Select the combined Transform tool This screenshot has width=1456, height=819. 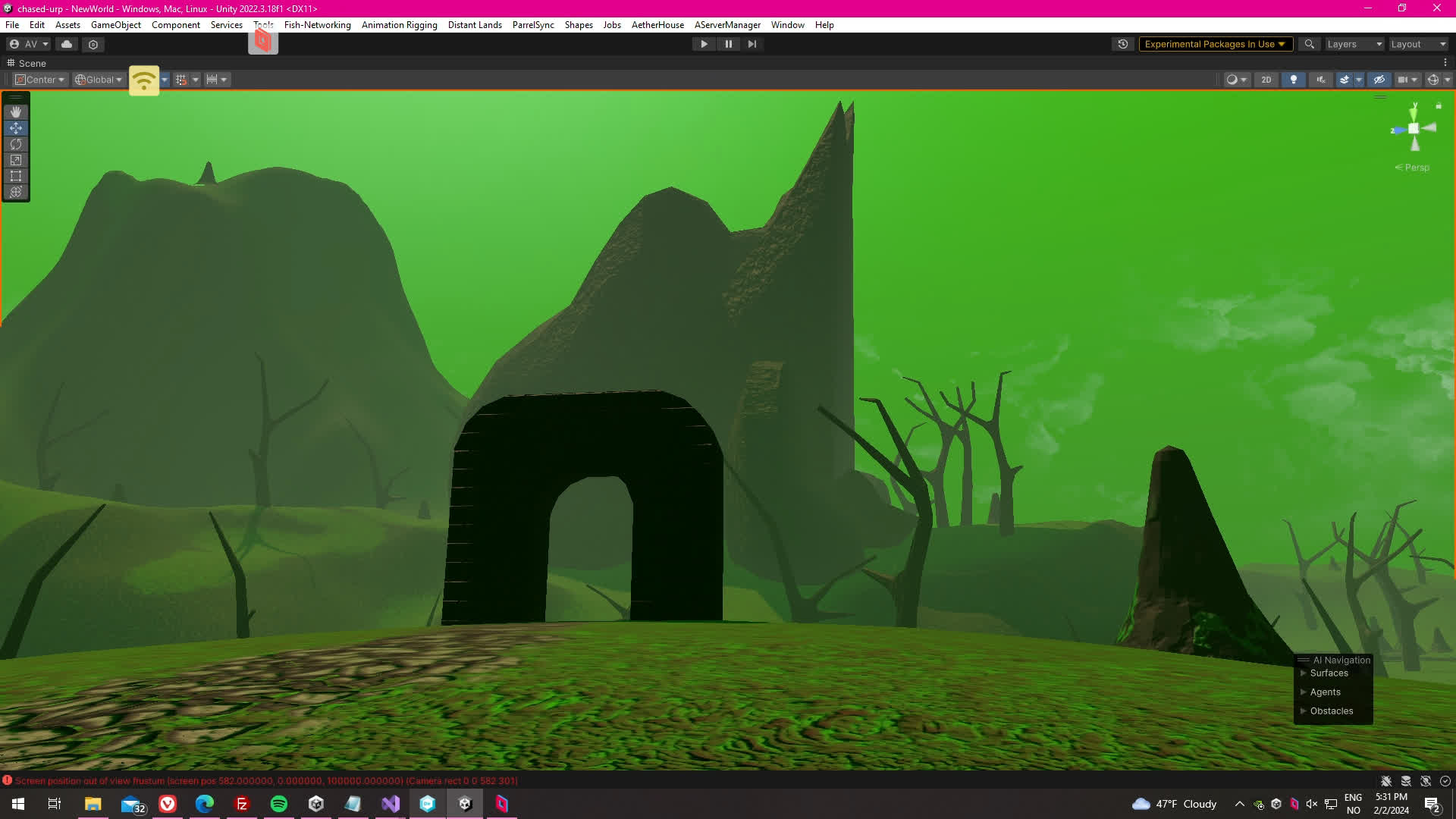pos(16,192)
